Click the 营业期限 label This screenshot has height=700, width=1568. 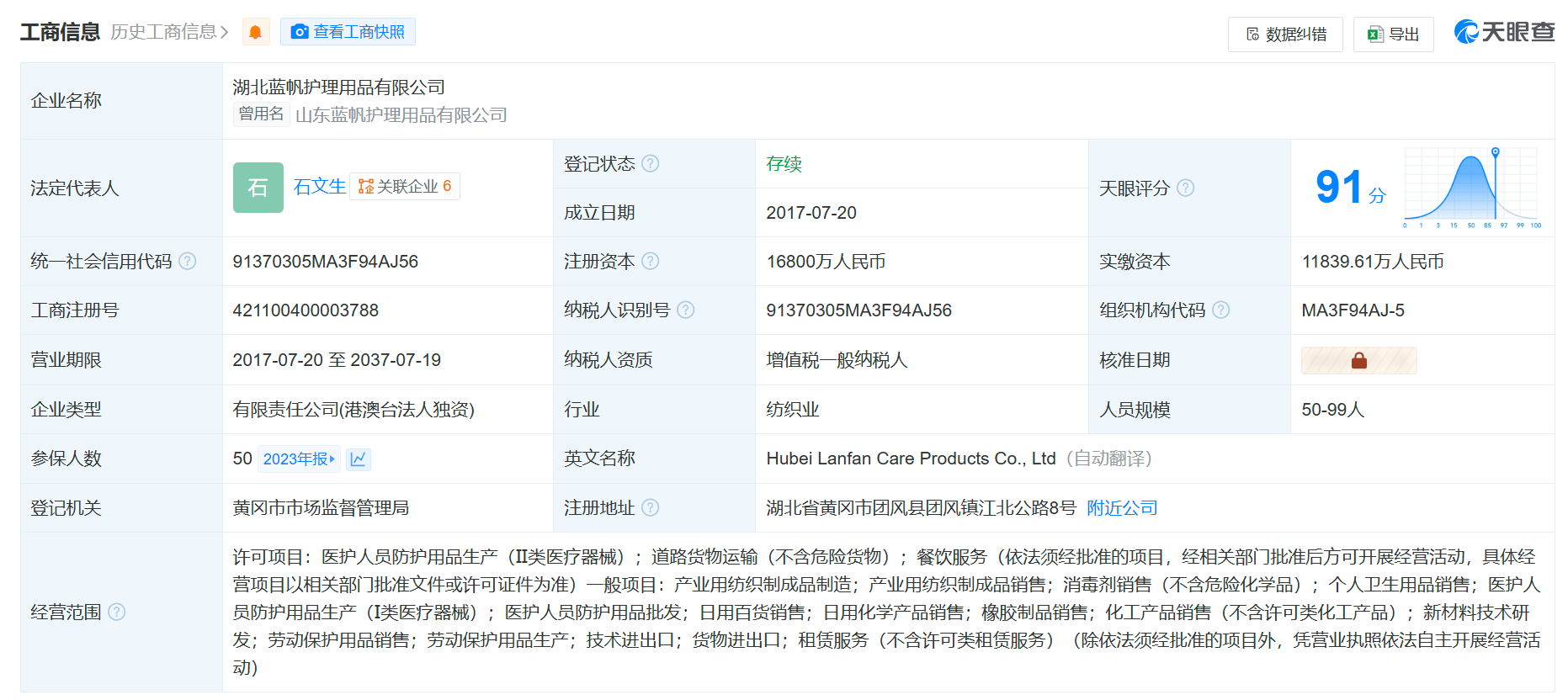pos(66,360)
